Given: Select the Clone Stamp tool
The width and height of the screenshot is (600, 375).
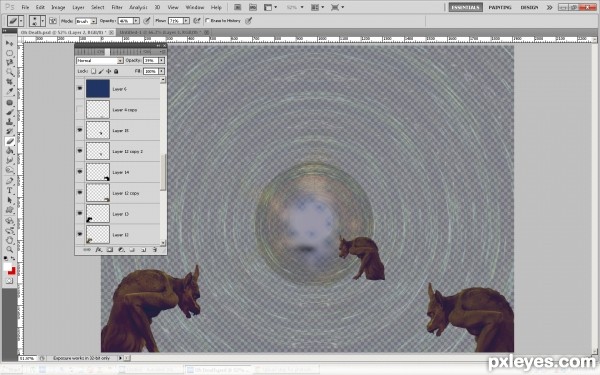Looking at the screenshot, I should [x=10, y=122].
